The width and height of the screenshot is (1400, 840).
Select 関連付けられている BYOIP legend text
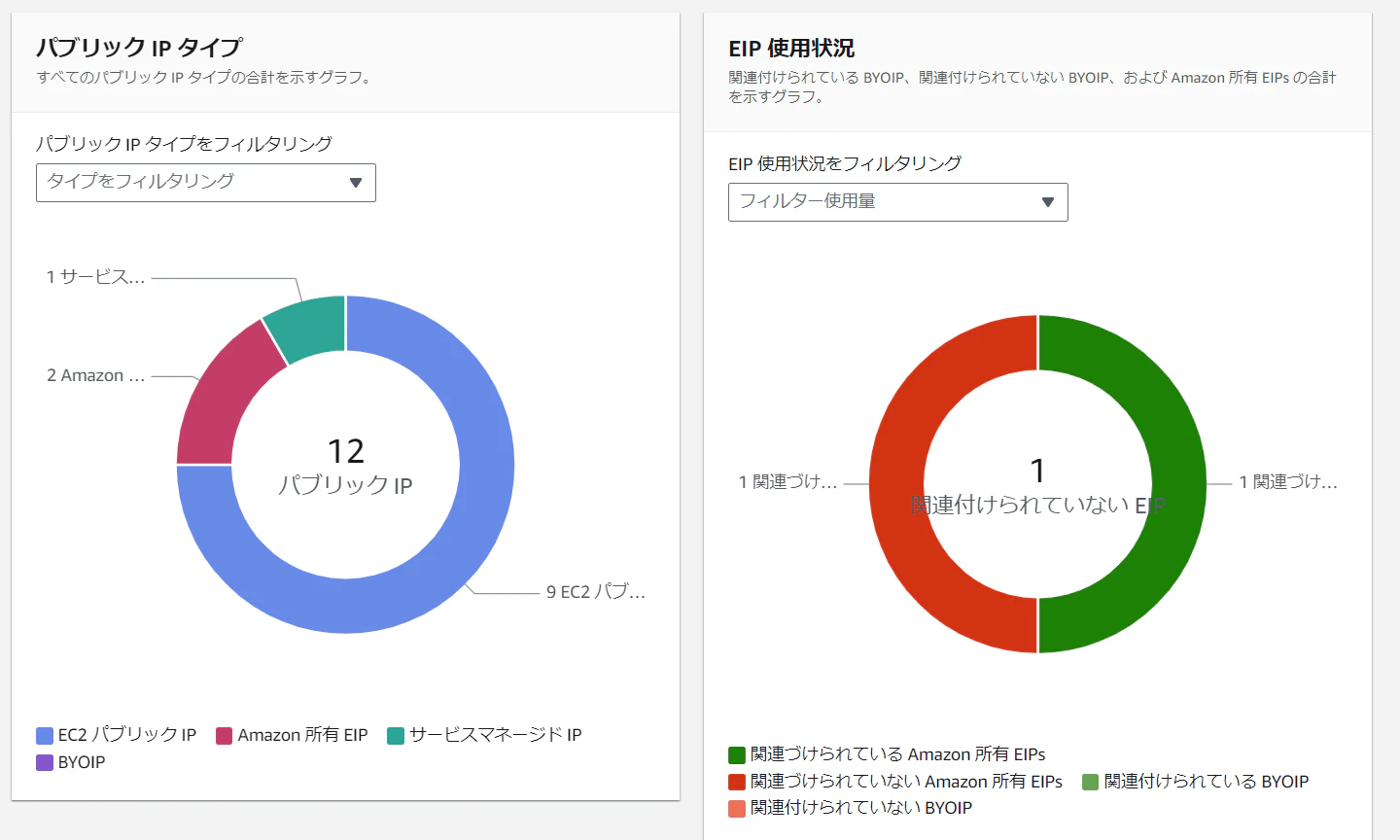1207,782
